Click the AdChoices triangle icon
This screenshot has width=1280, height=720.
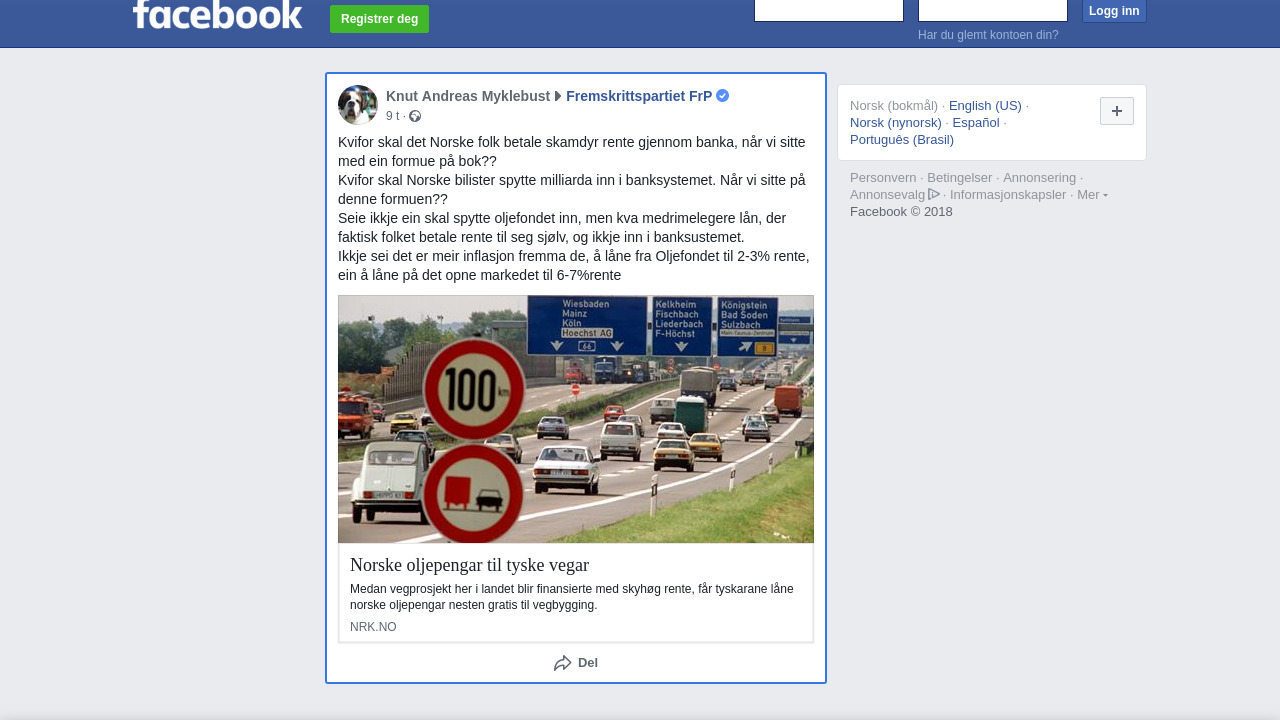(934, 194)
